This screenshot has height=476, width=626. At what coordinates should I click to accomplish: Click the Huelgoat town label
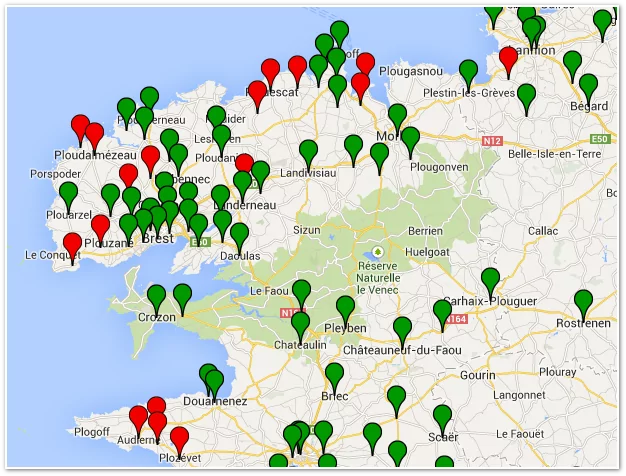[x=427, y=252]
